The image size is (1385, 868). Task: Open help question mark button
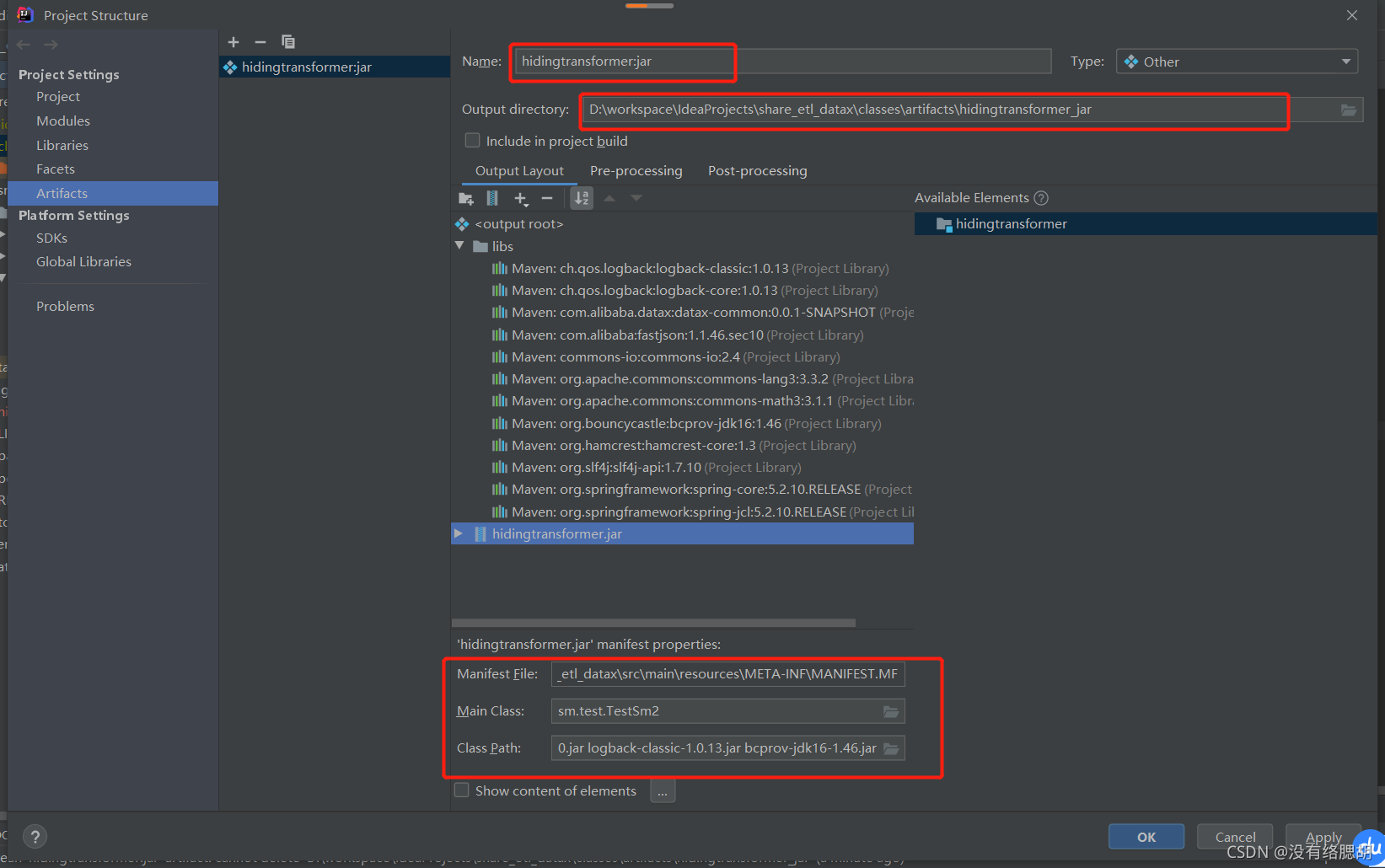pyautogui.click(x=35, y=837)
